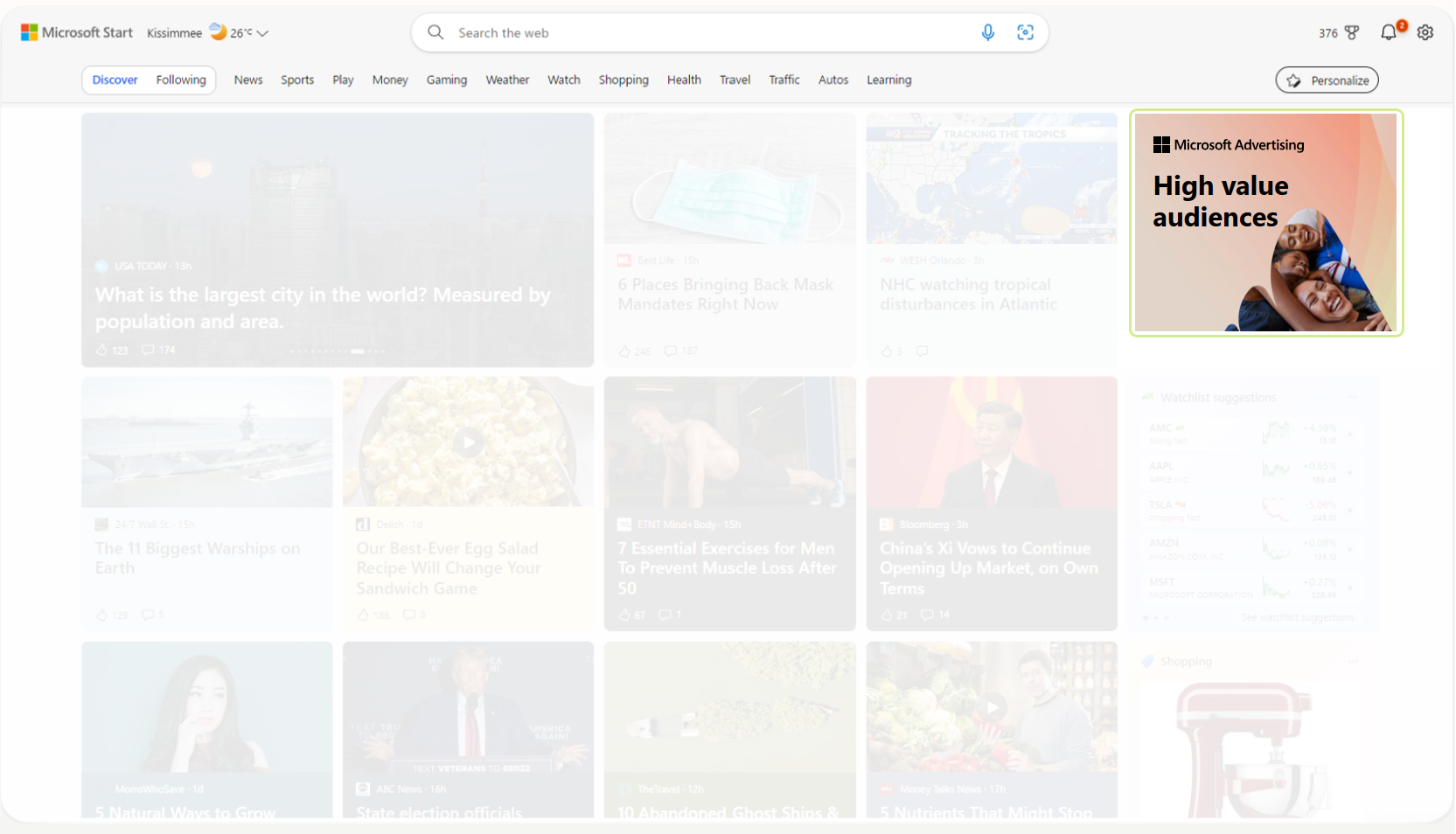Screen dimensions: 1456x834
Task: Switch to the Discover feed
Action: pos(115,80)
